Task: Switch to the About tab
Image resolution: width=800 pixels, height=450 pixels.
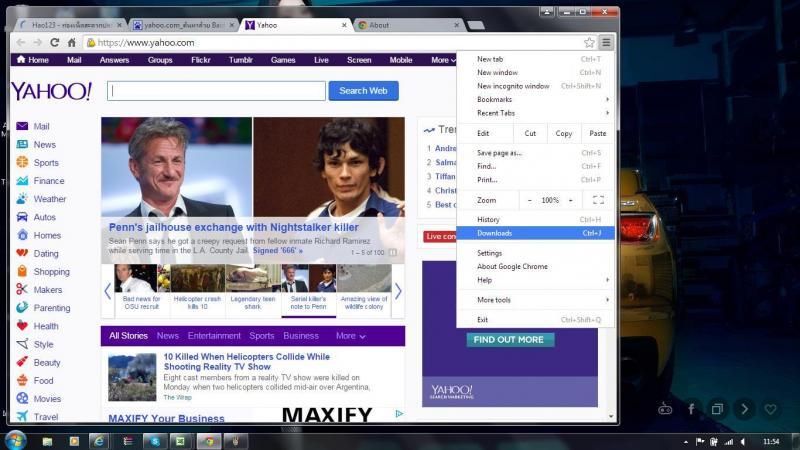Action: click(408, 25)
